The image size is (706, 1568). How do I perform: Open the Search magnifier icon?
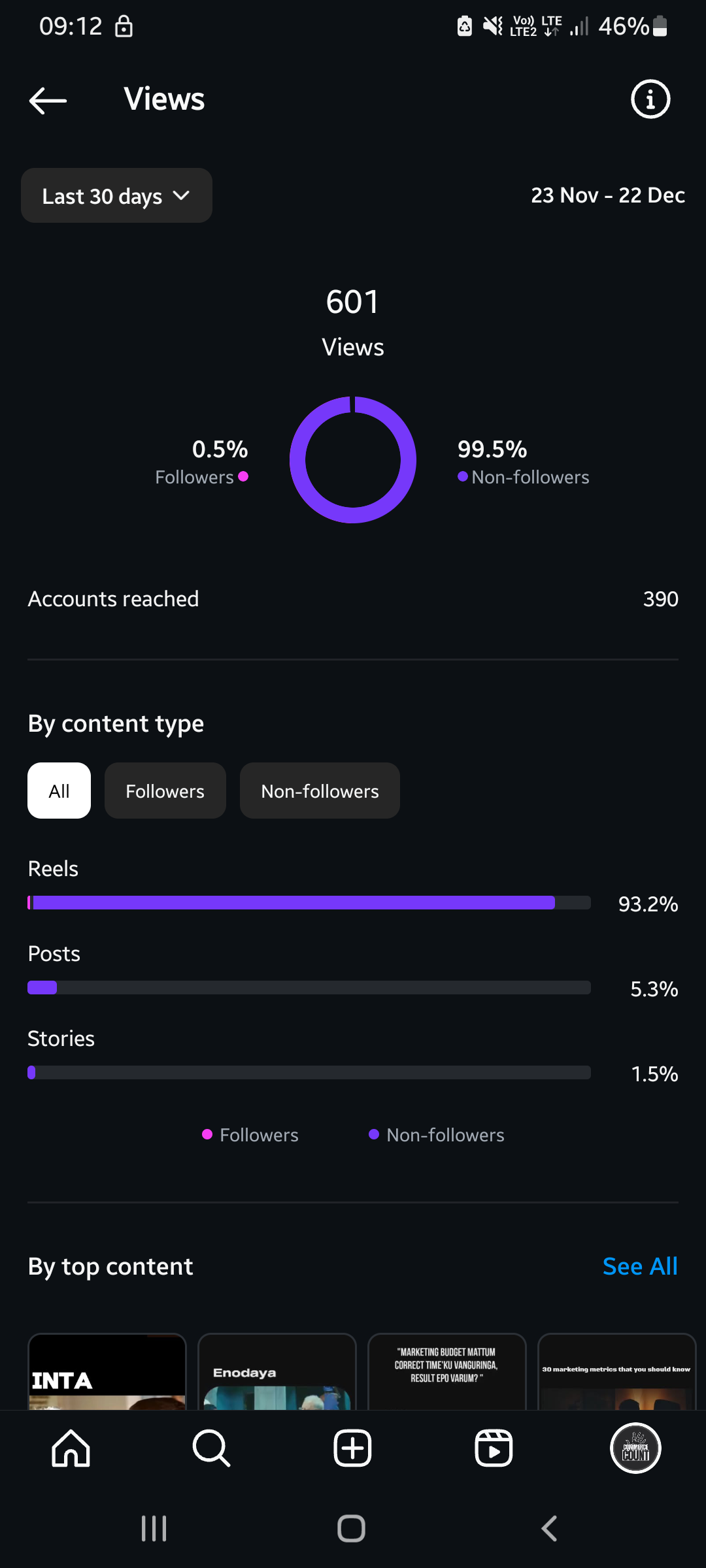pos(211,1448)
